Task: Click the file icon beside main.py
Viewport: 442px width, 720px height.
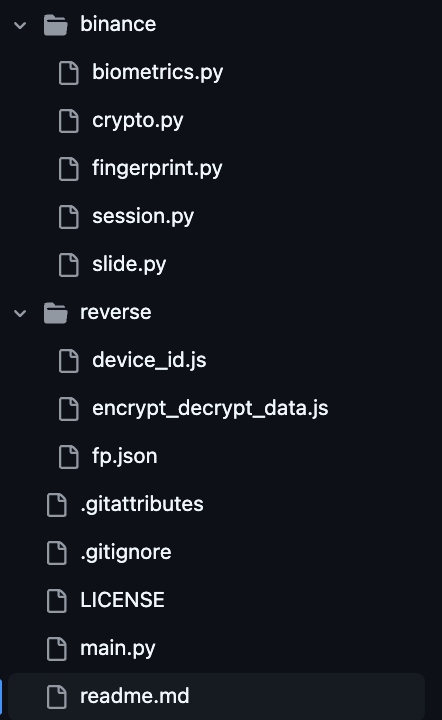Action: click(x=57, y=649)
